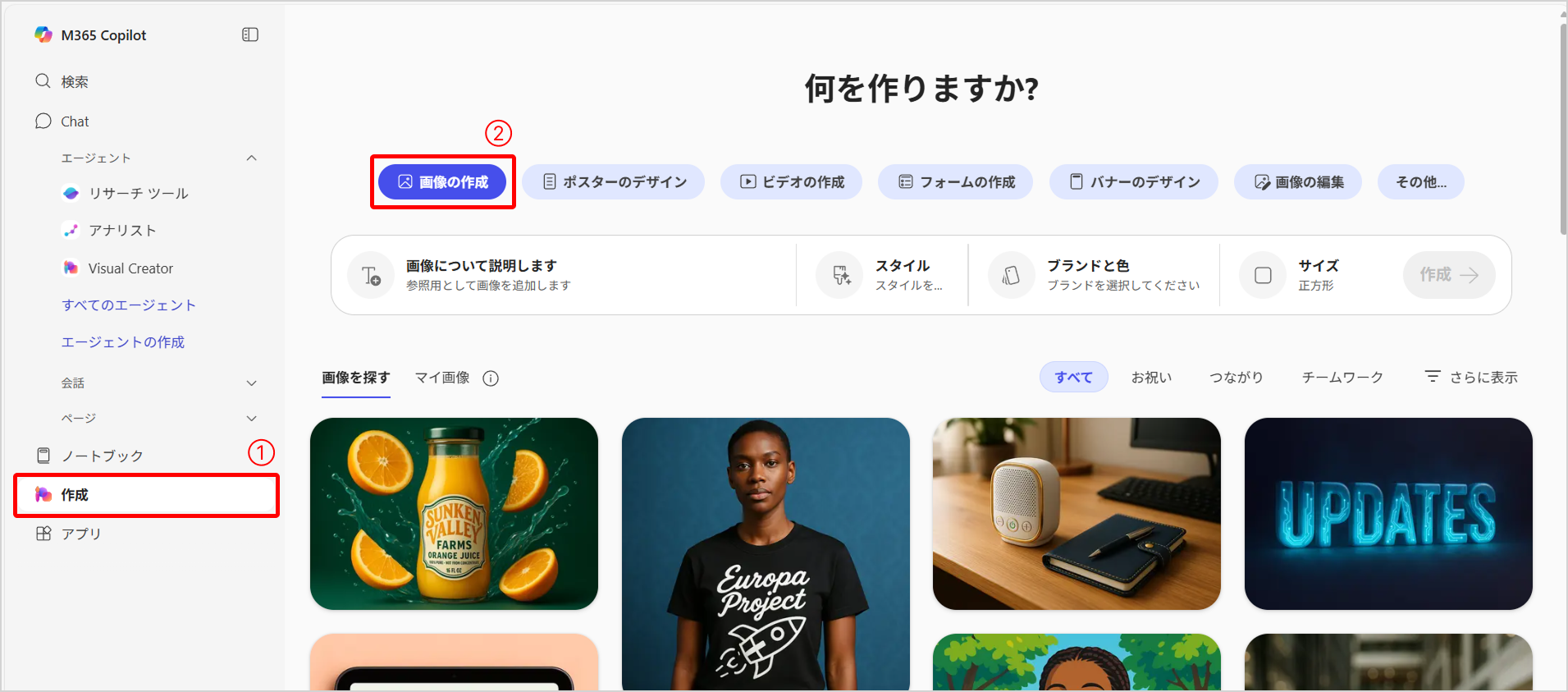Screen dimensions: 1568x692
Task: Click the add reference image text icon
Action: 371,275
